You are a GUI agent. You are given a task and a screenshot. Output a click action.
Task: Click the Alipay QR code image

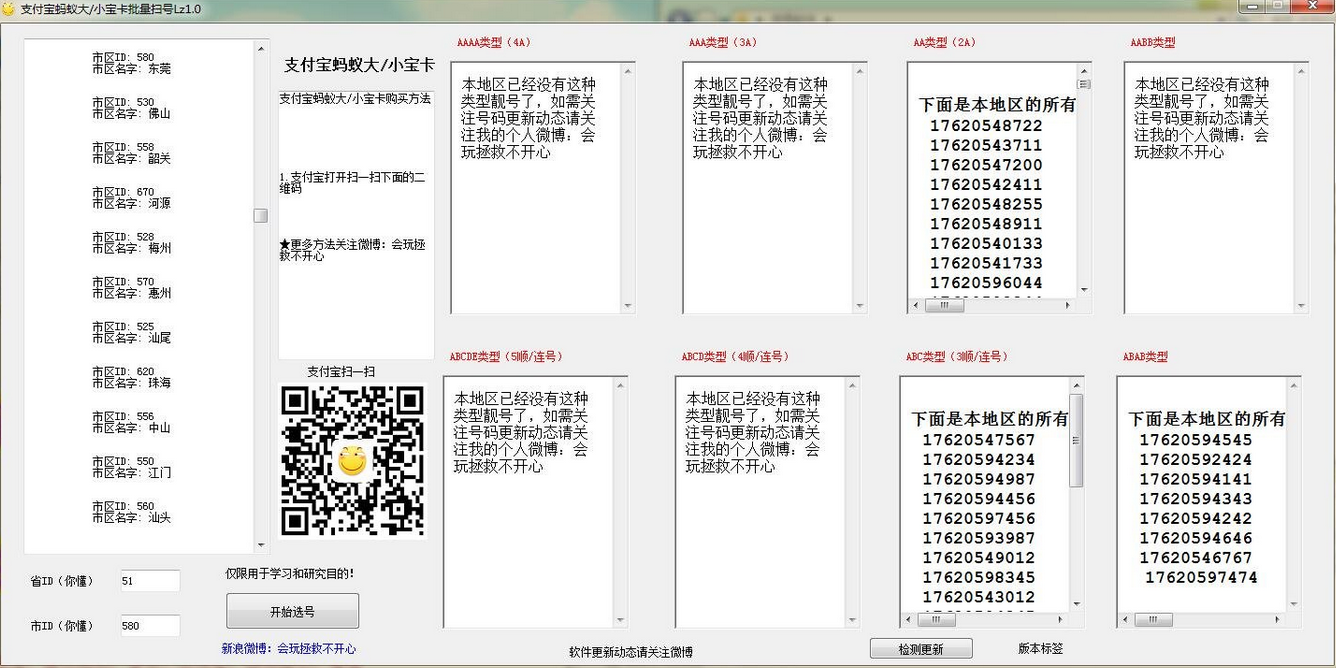pyautogui.click(x=352, y=460)
